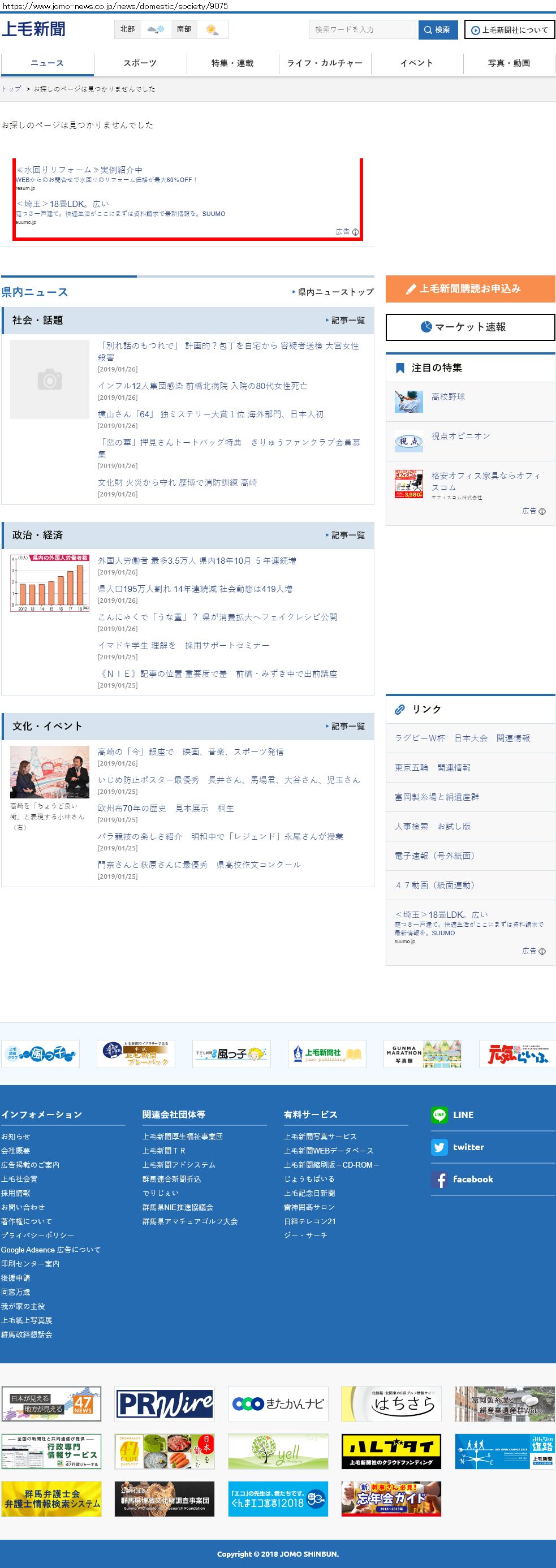Click the search keyword input field
This screenshot has width=556, height=1568.
point(363,29)
